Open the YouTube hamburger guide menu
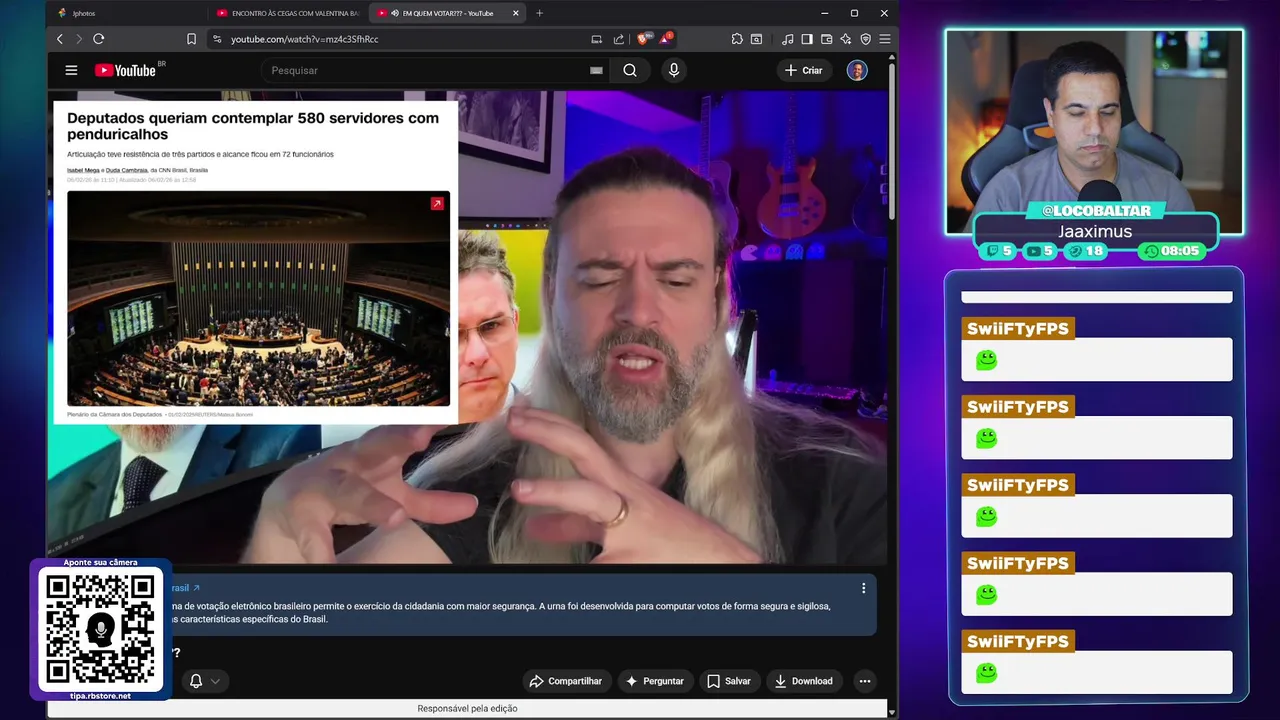Image resolution: width=1280 pixels, height=720 pixels. (71, 70)
